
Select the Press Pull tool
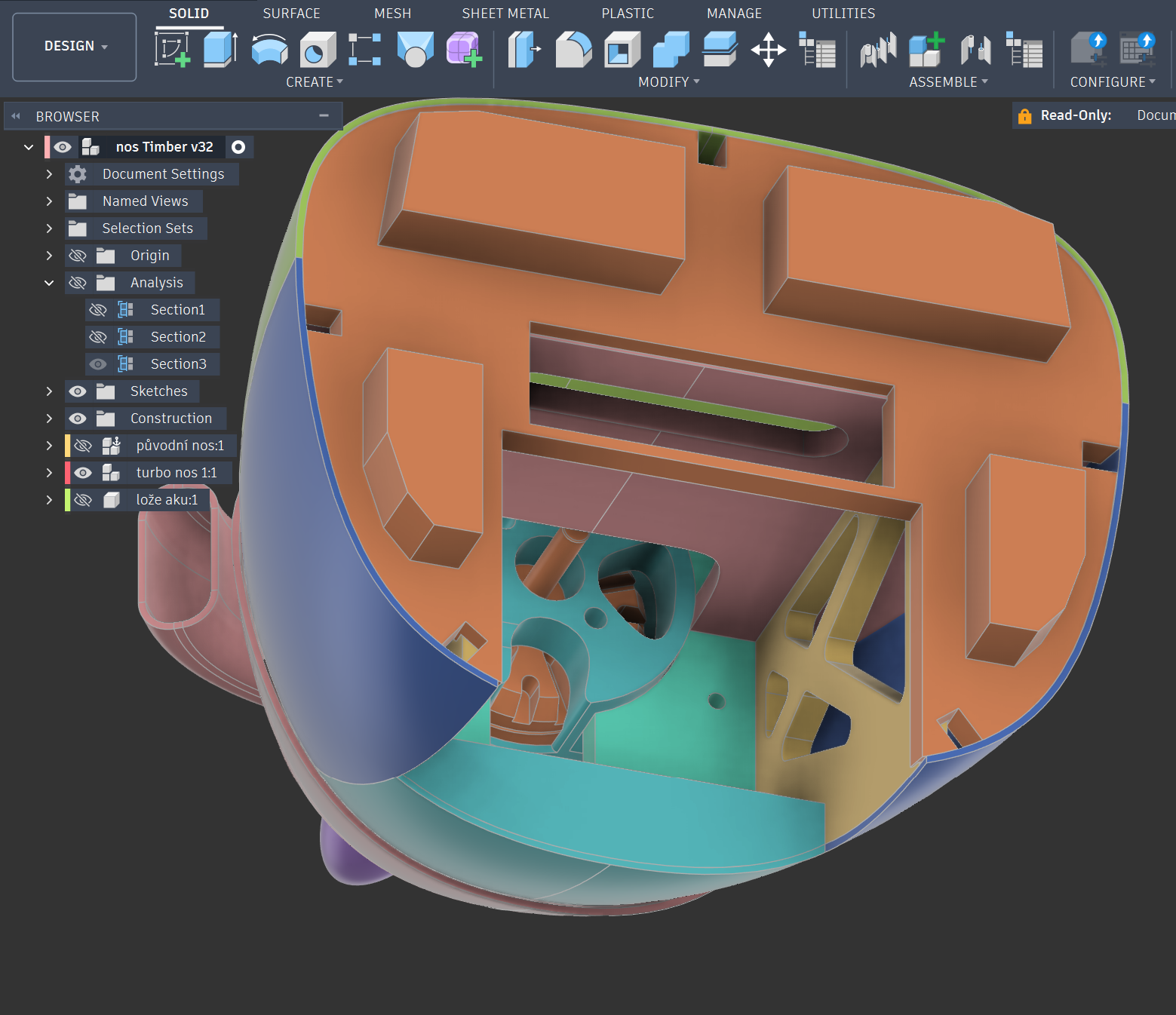click(x=524, y=51)
